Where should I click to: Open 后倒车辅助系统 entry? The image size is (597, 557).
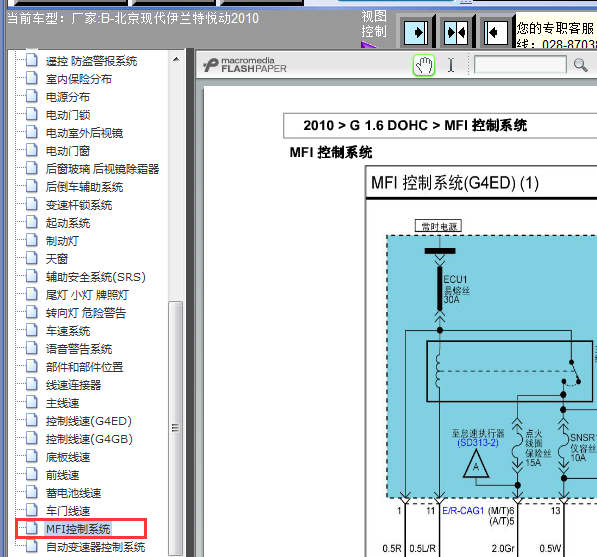click(x=85, y=187)
